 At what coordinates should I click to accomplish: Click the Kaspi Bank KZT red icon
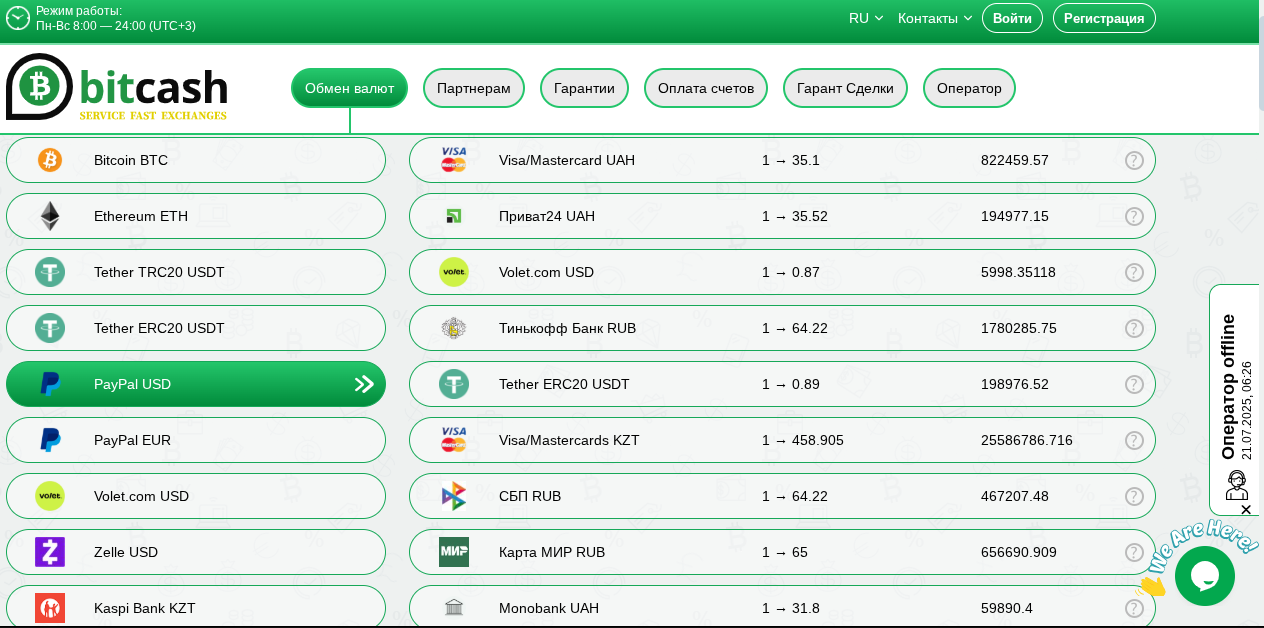[x=50, y=608]
